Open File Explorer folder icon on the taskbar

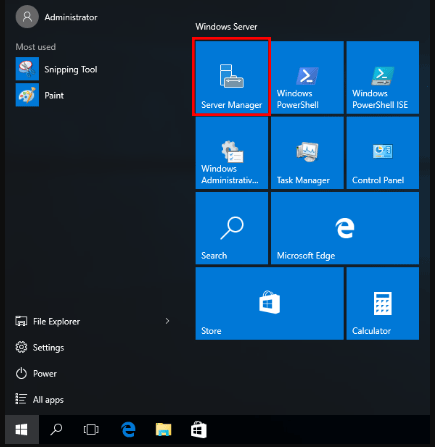tap(164, 430)
